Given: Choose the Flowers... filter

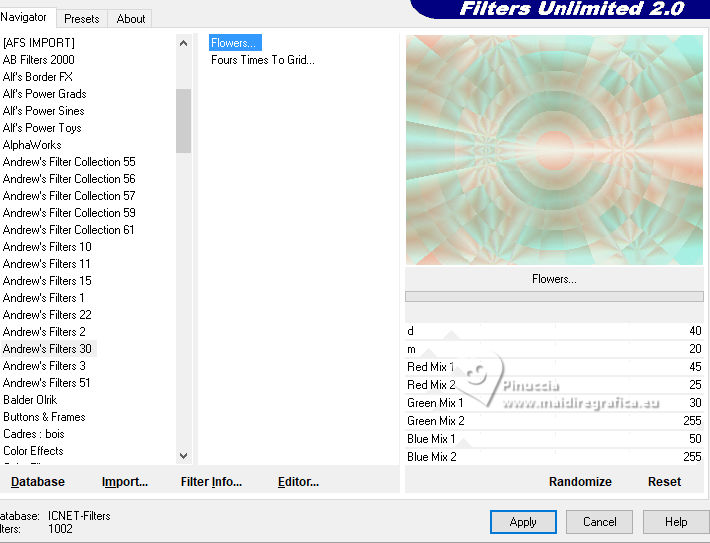Looking at the screenshot, I should (x=235, y=43).
